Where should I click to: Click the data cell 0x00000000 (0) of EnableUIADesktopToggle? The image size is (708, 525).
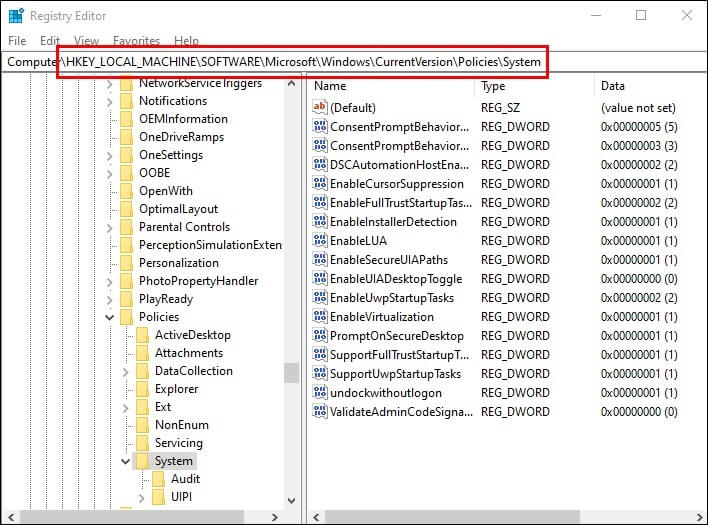click(x=638, y=279)
